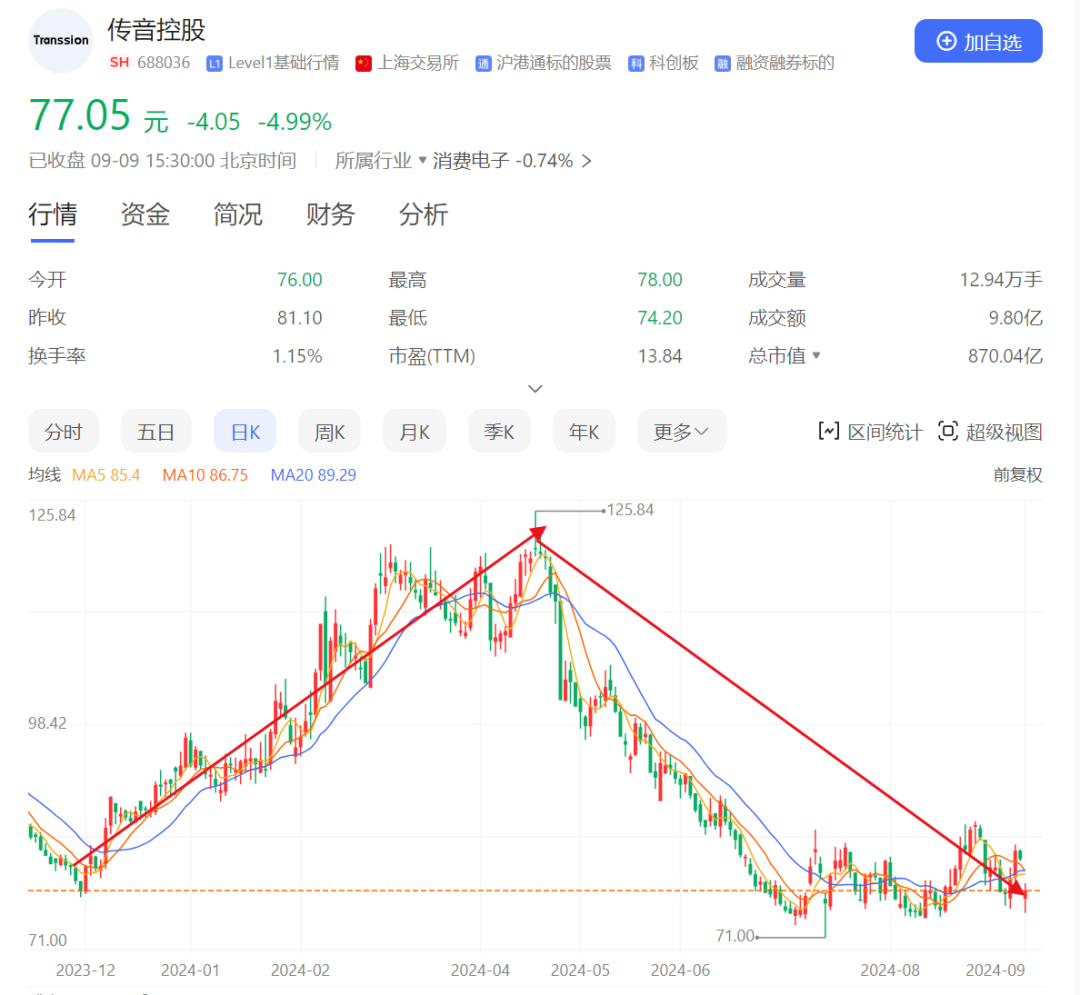
Task: Click the 通 badge for 沪港通标的股票
Action: pyautogui.click(x=483, y=64)
